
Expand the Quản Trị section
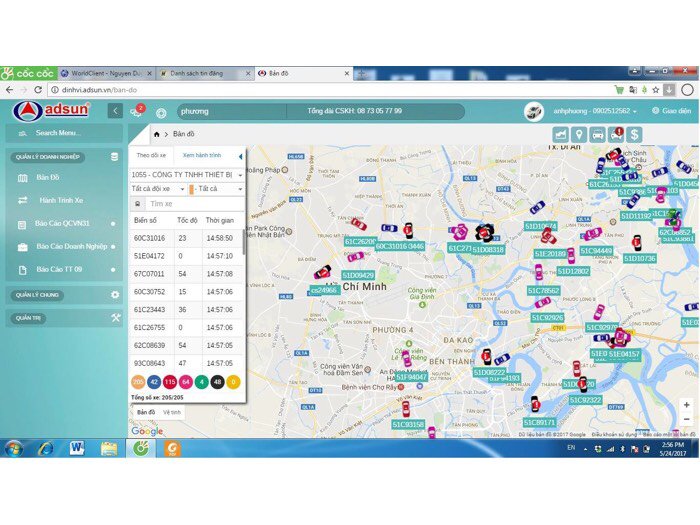[x=28, y=318]
